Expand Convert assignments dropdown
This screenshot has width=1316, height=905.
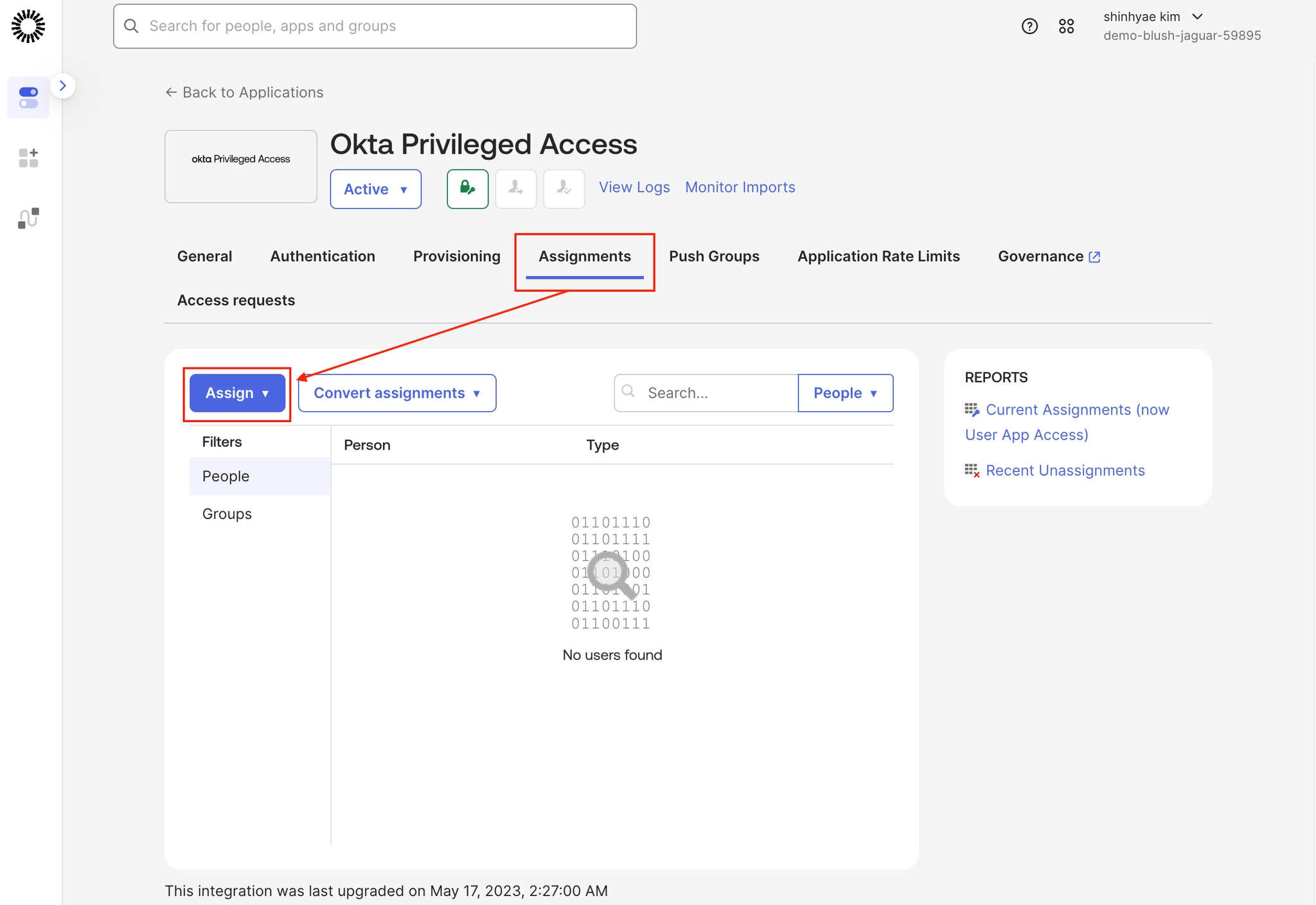point(396,393)
